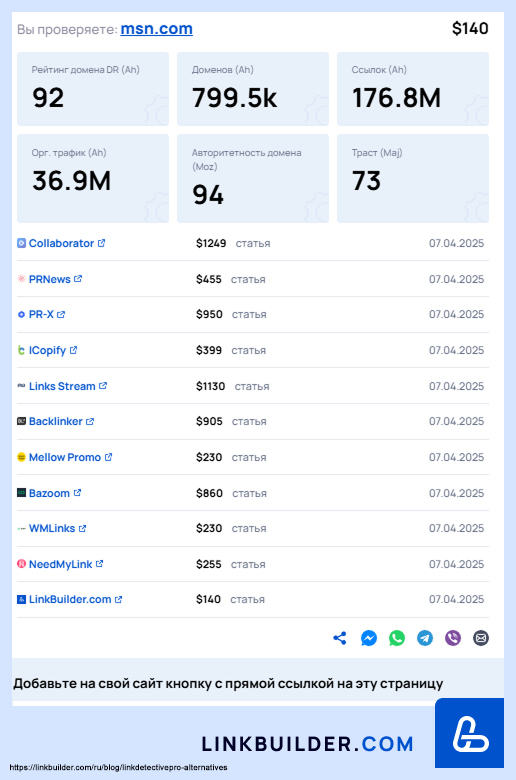Click the Bazoom dark favicon
Viewport: 516px width, 780px height.
click(x=21, y=492)
